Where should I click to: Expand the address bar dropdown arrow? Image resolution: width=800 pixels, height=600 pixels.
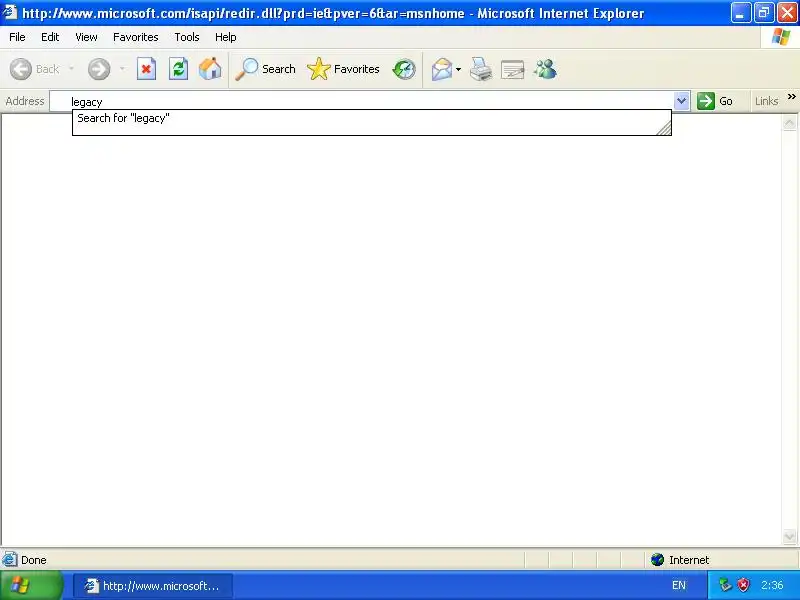click(682, 101)
